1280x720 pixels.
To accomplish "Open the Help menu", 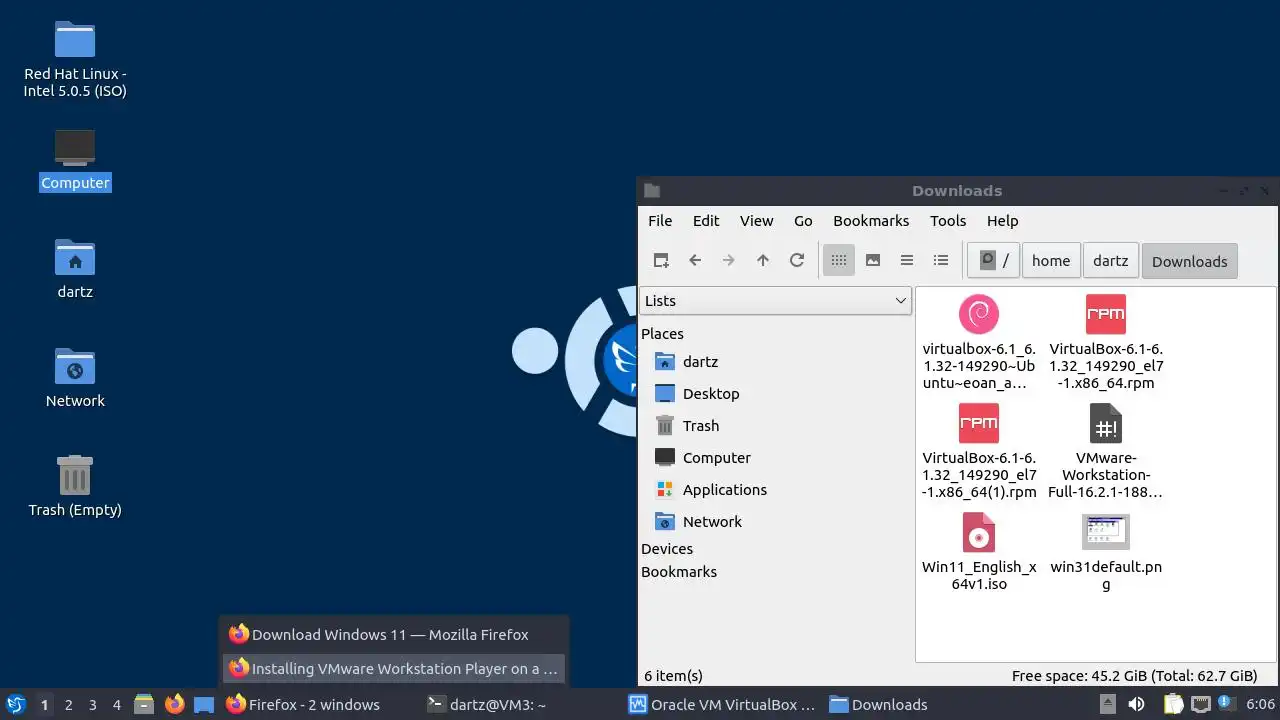I will [x=1002, y=221].
